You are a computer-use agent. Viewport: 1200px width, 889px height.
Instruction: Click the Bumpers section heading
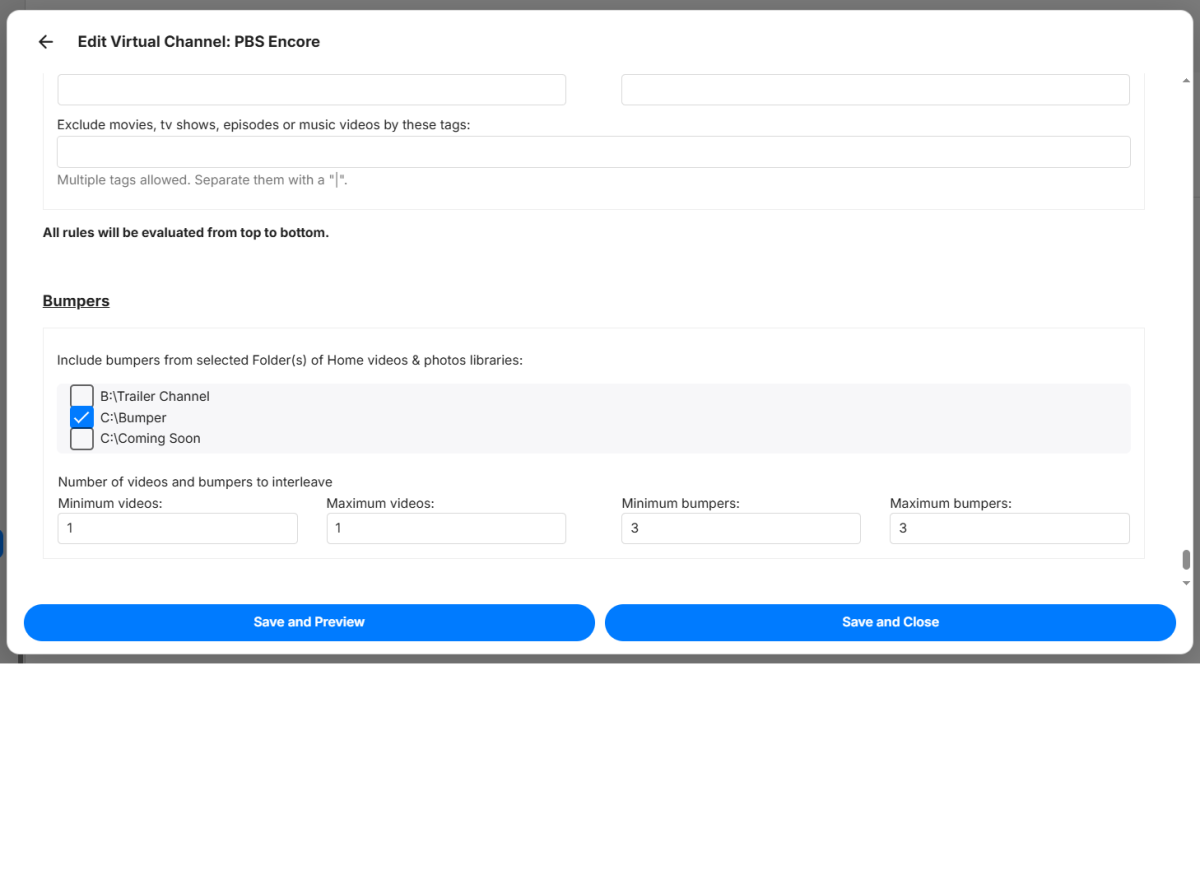coord(76,300)
